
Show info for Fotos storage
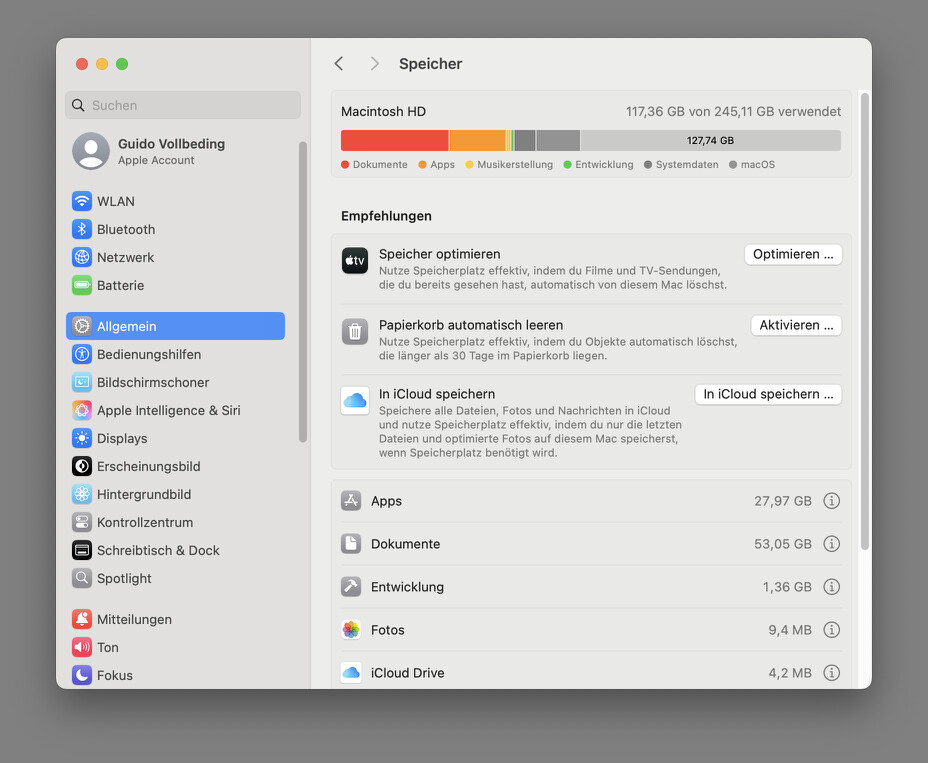[x=832, y=630]
